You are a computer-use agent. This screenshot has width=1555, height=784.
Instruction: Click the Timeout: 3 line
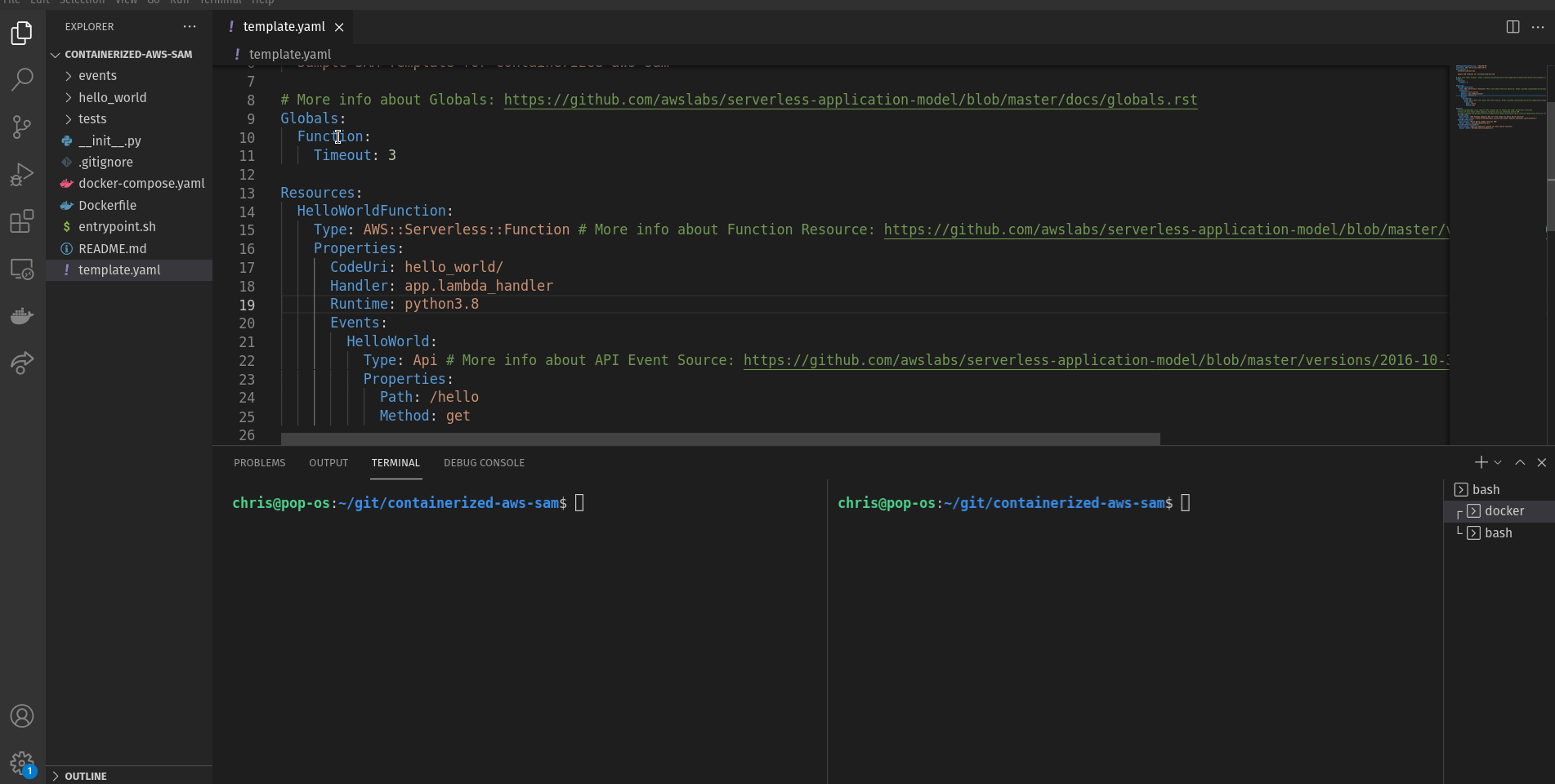(355, 155)
